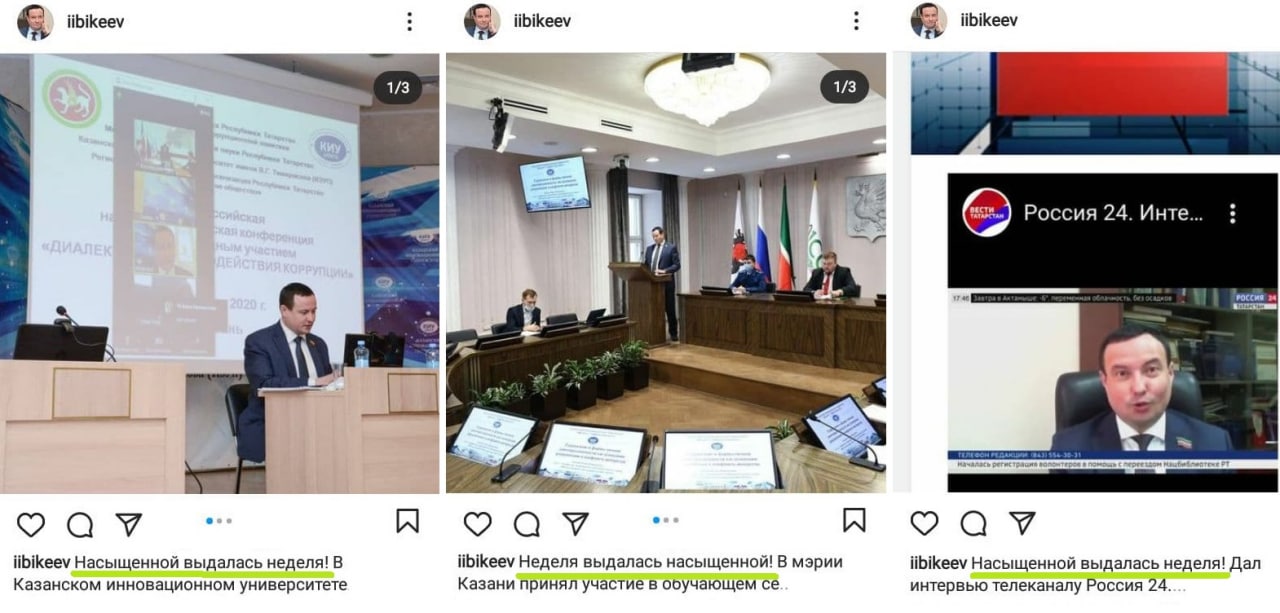Open comments on the first post

click(80, 524)
